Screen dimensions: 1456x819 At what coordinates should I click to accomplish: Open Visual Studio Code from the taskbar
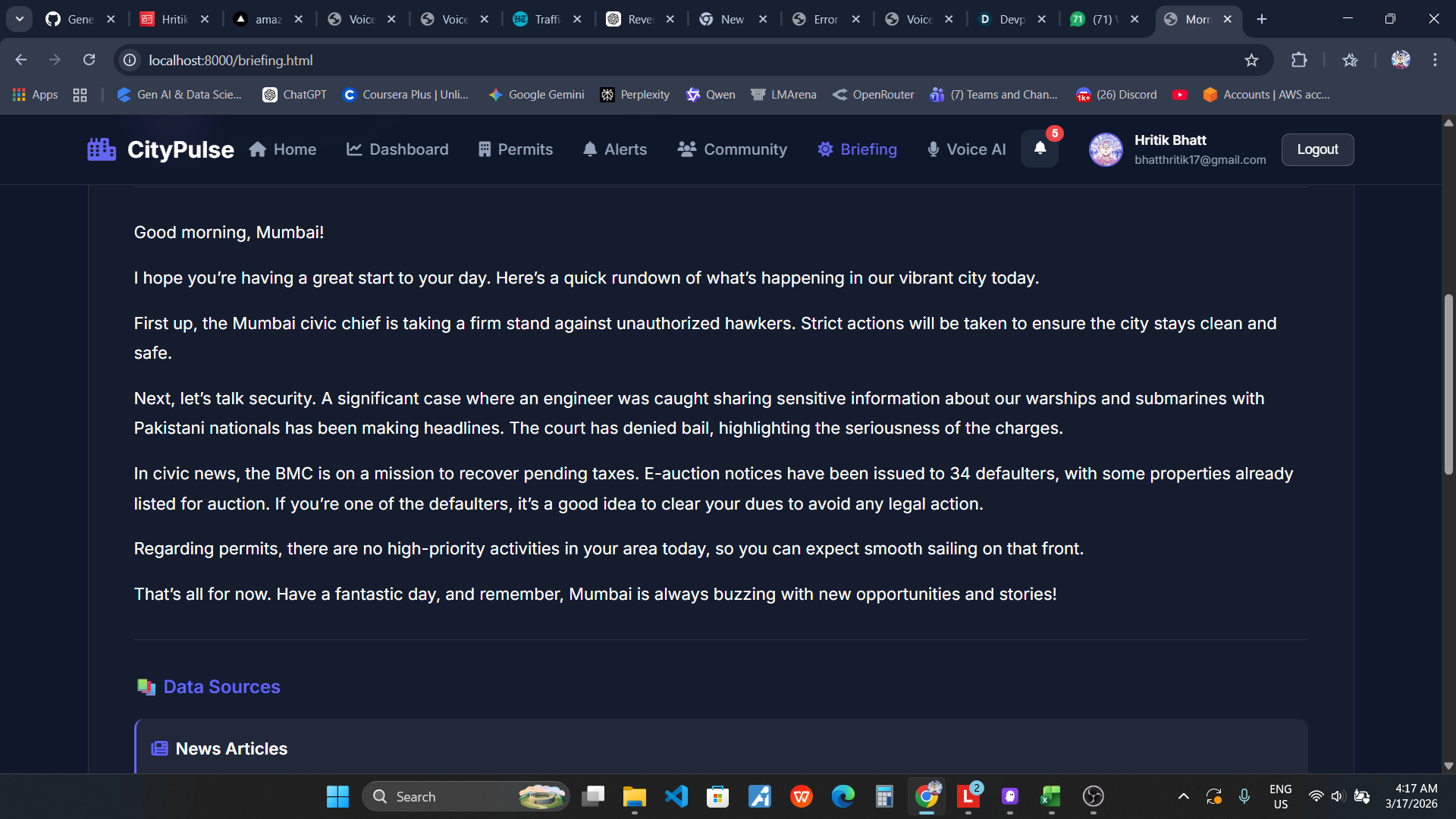click(676, 796)
